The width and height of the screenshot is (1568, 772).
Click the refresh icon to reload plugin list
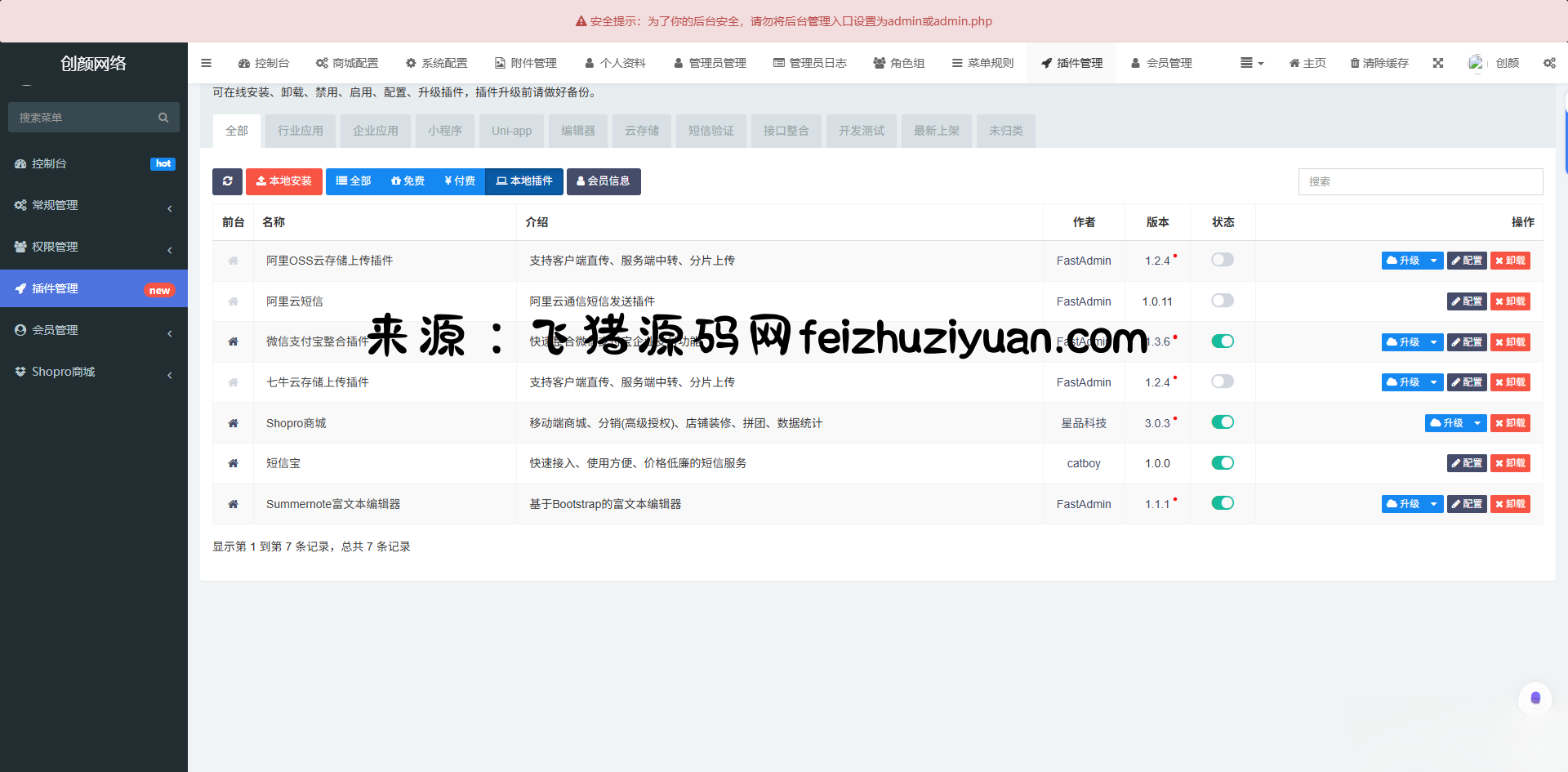click(227, 181)
